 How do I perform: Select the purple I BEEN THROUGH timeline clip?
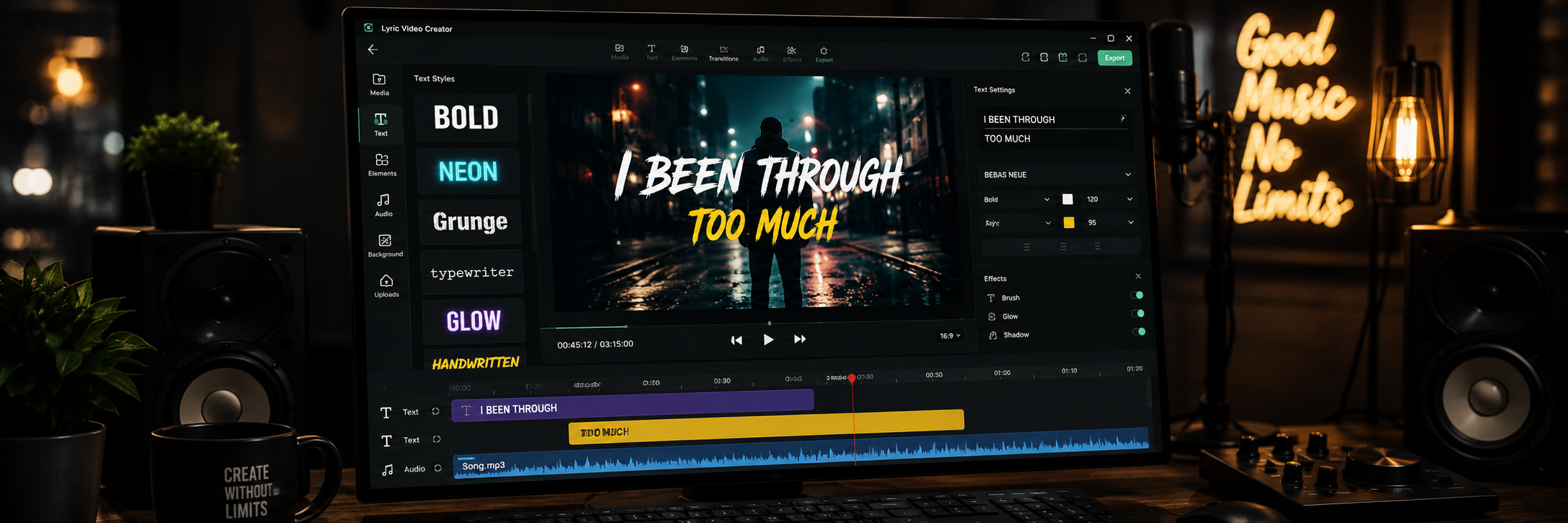(x=632, y=406)
